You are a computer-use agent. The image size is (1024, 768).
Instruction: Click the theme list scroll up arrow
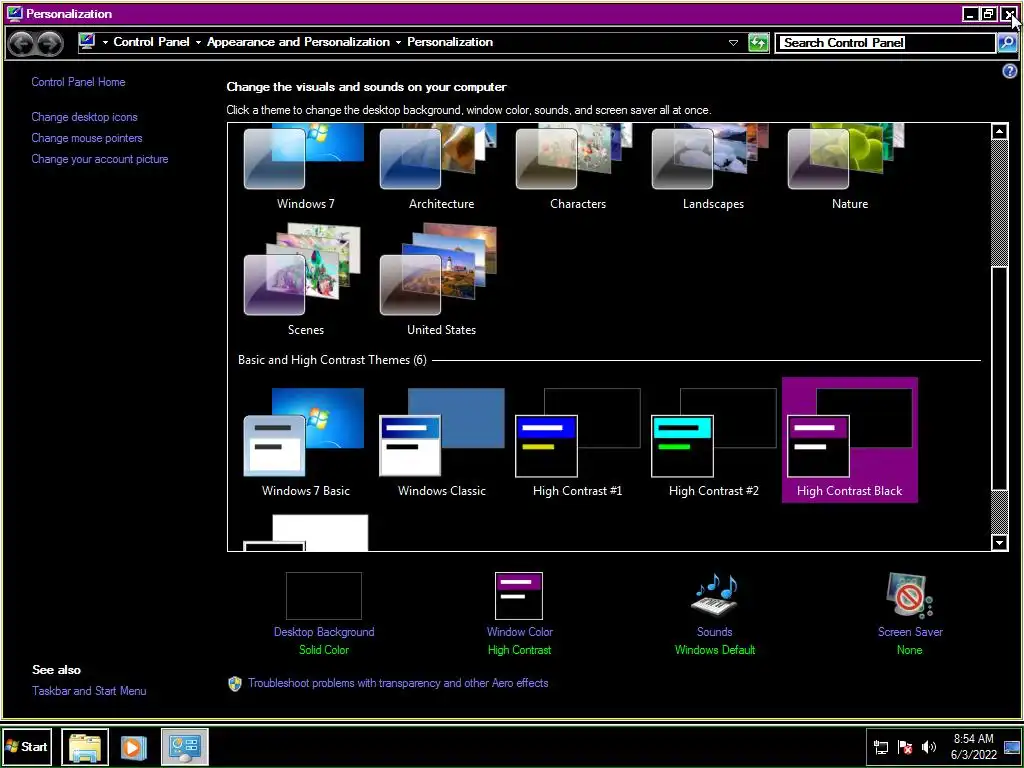tap(999, 131)
